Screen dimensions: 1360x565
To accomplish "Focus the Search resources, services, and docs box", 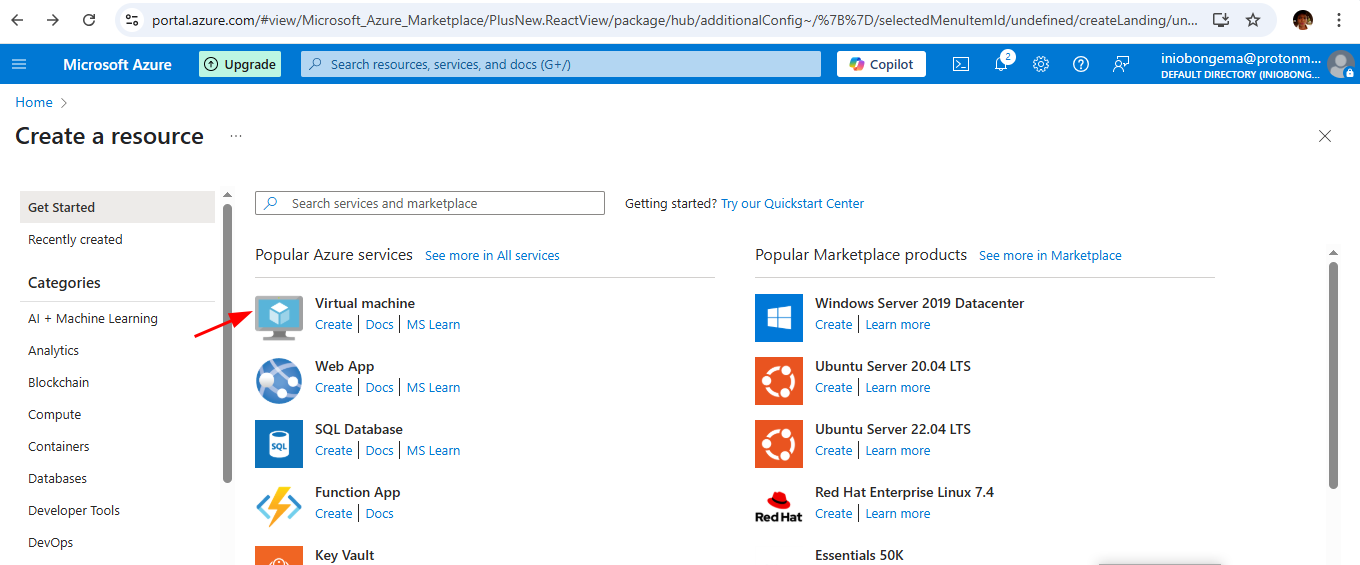I will pyautogui.click(x=559, y=64).
